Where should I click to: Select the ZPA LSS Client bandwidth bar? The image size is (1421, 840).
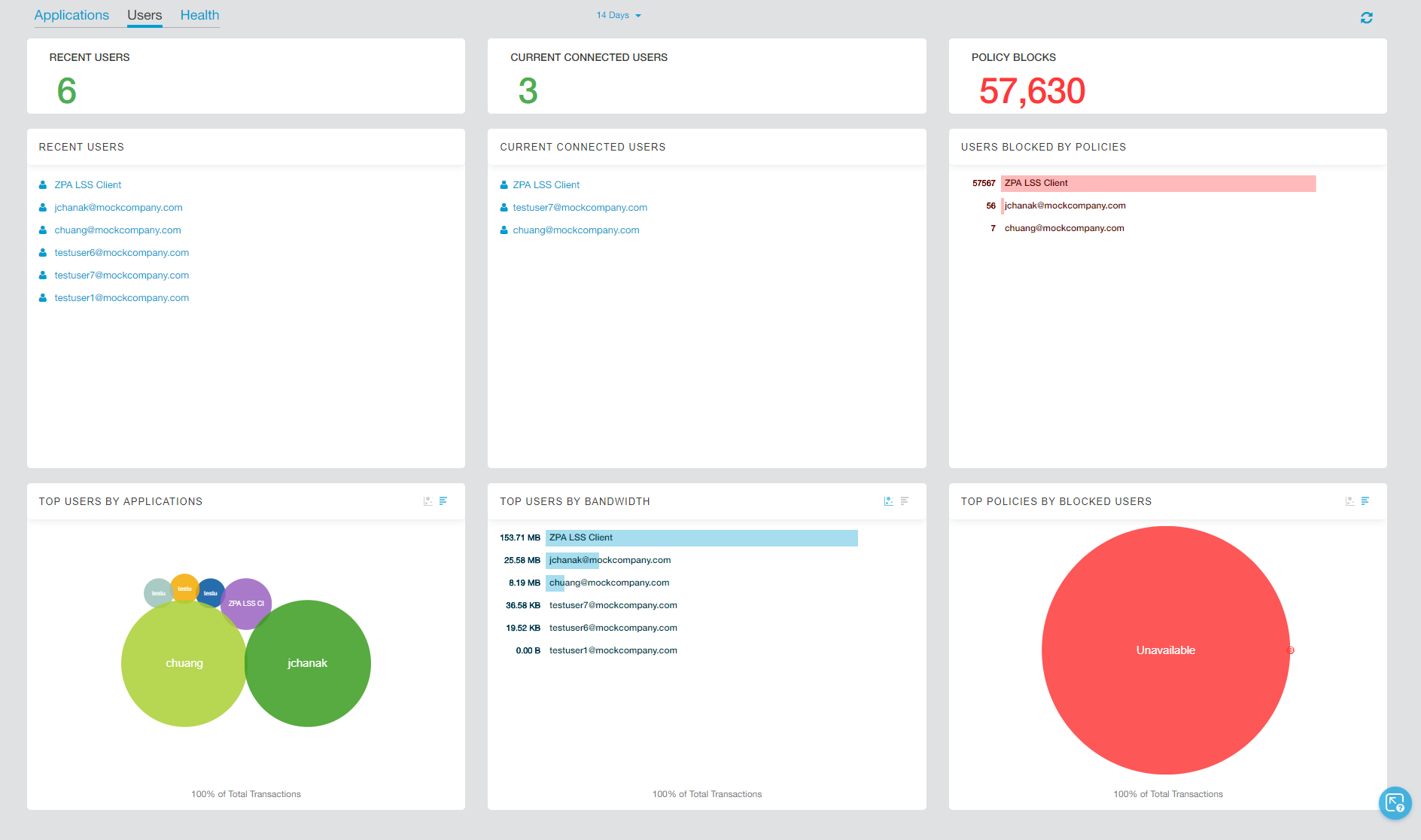coord(701,538)
